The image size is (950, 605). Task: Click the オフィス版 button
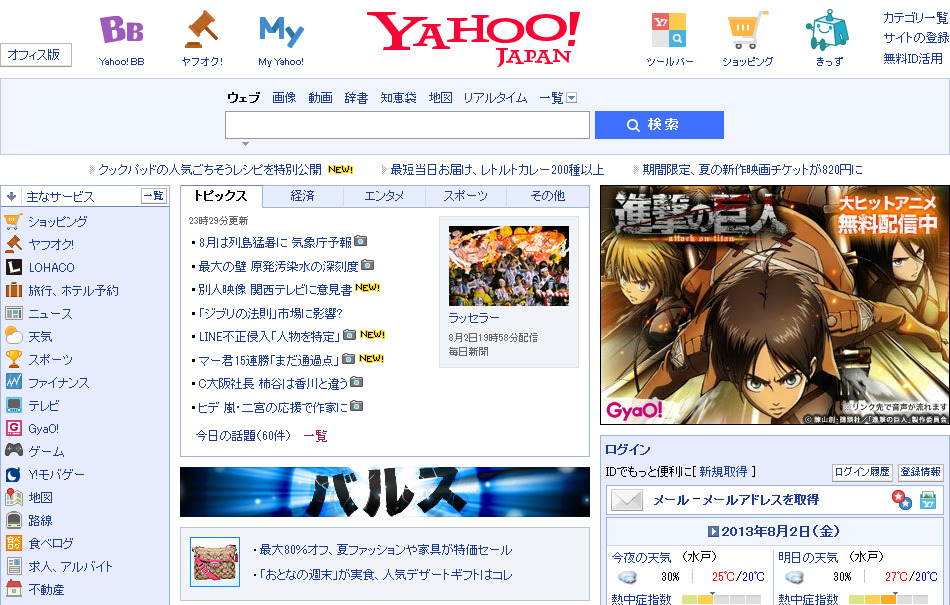pos(36,55)
